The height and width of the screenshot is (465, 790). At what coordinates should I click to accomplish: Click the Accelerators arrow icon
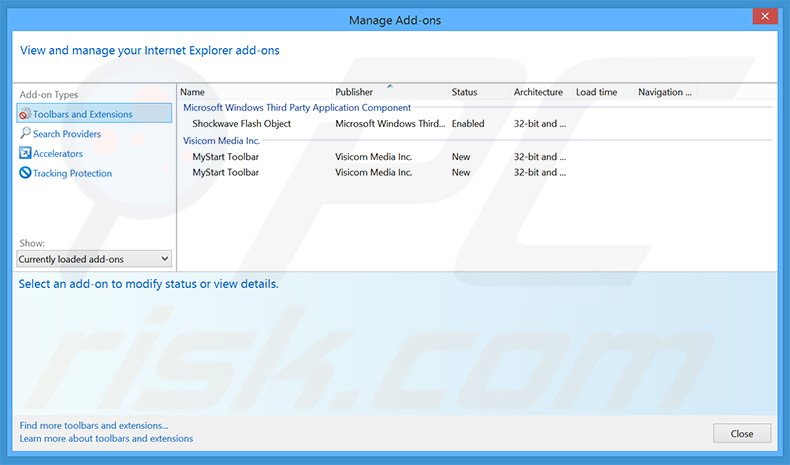click(x=25, y=153)
